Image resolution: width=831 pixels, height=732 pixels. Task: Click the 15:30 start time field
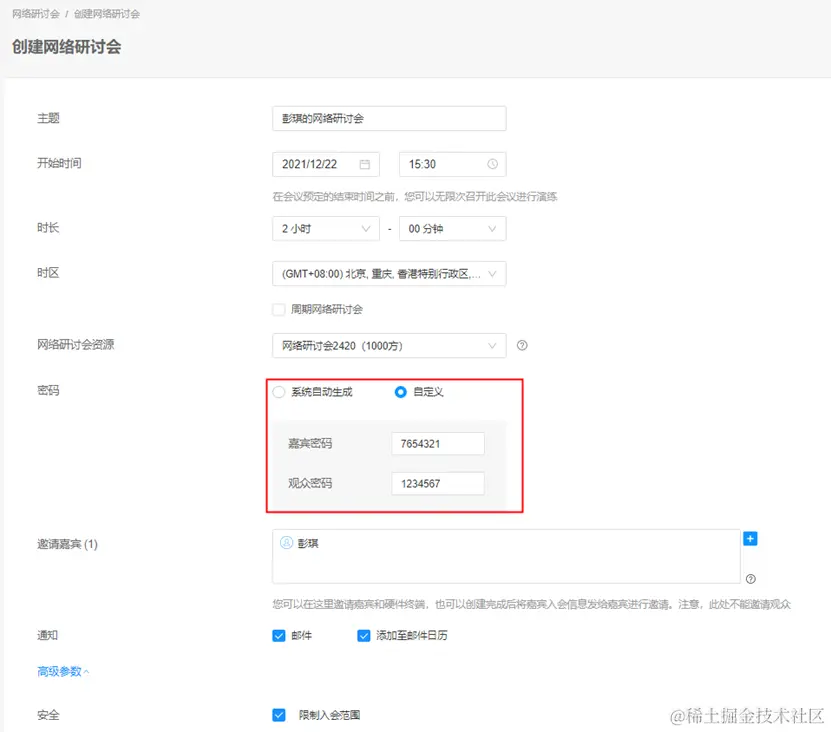(x=453, y=164)
